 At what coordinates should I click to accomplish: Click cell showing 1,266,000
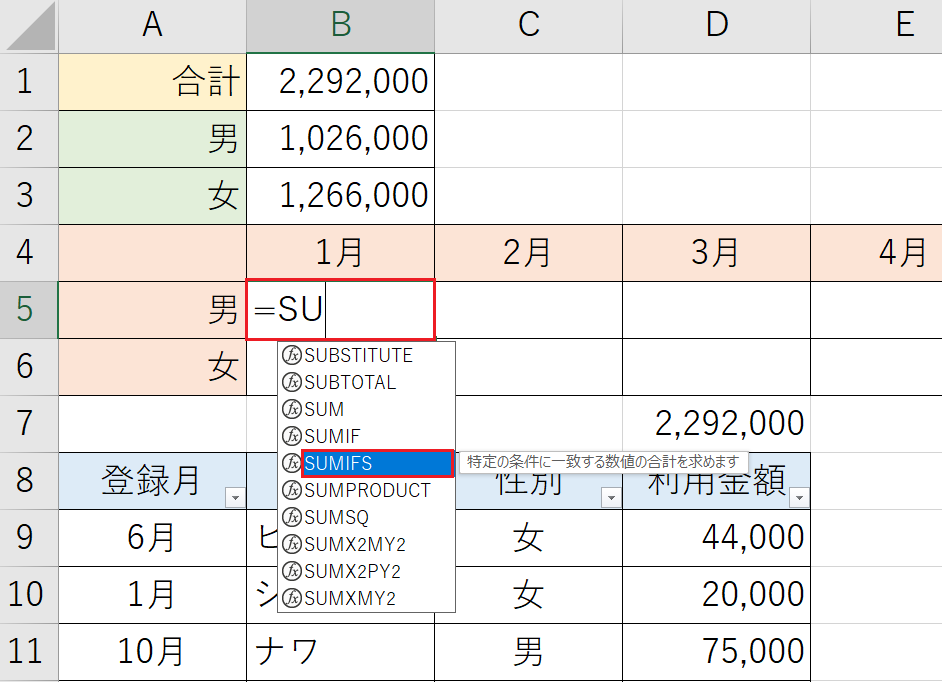[341, 196]
